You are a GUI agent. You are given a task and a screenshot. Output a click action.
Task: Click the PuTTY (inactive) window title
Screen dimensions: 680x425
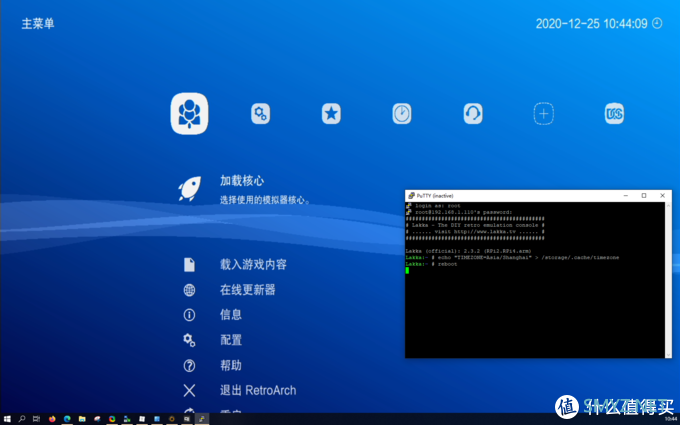click(435, 196)
